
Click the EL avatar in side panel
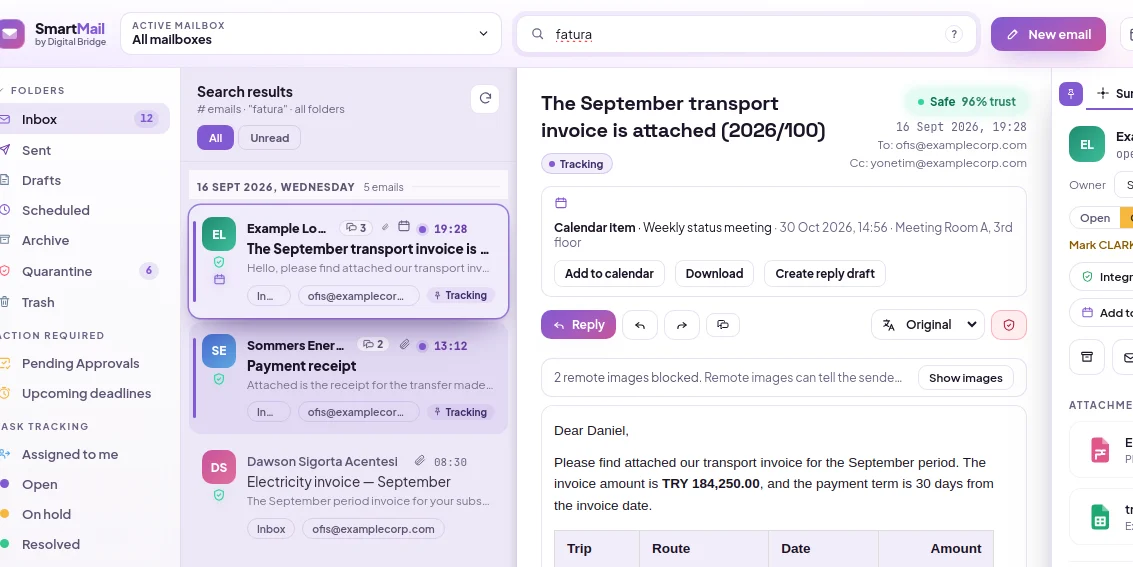coord(1087,144)
